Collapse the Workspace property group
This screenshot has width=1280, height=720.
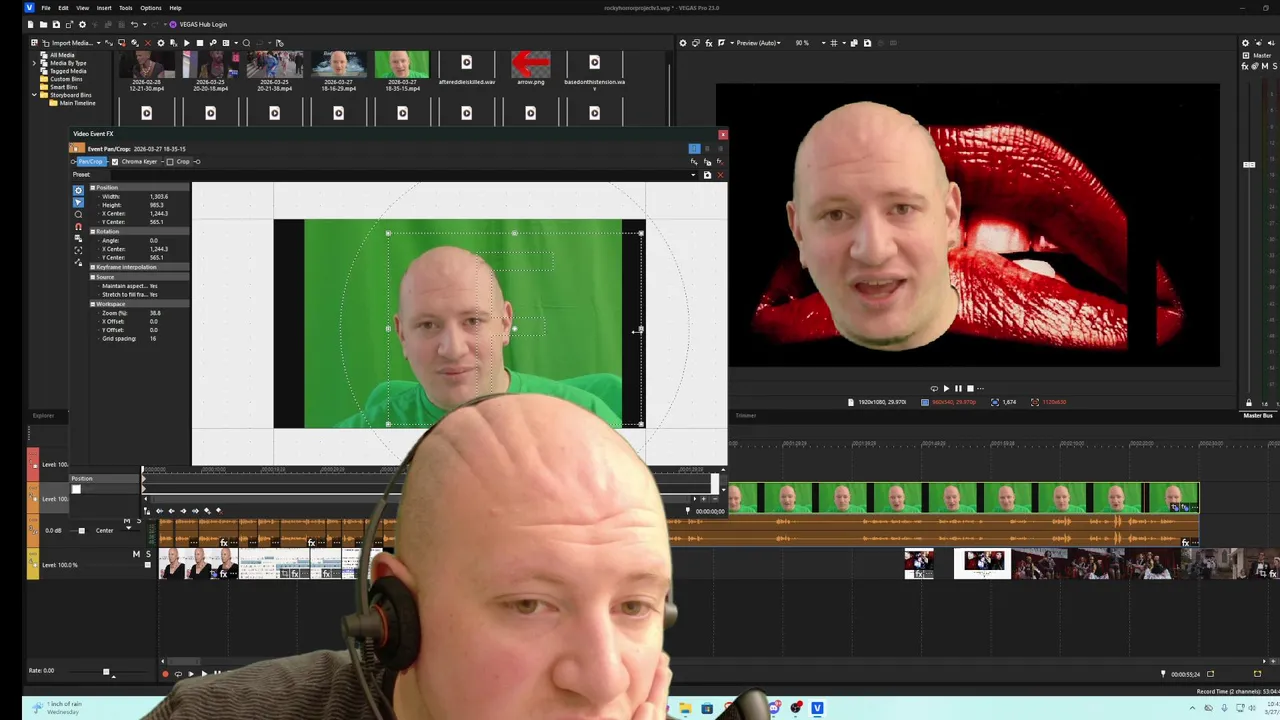coord(93,304)
